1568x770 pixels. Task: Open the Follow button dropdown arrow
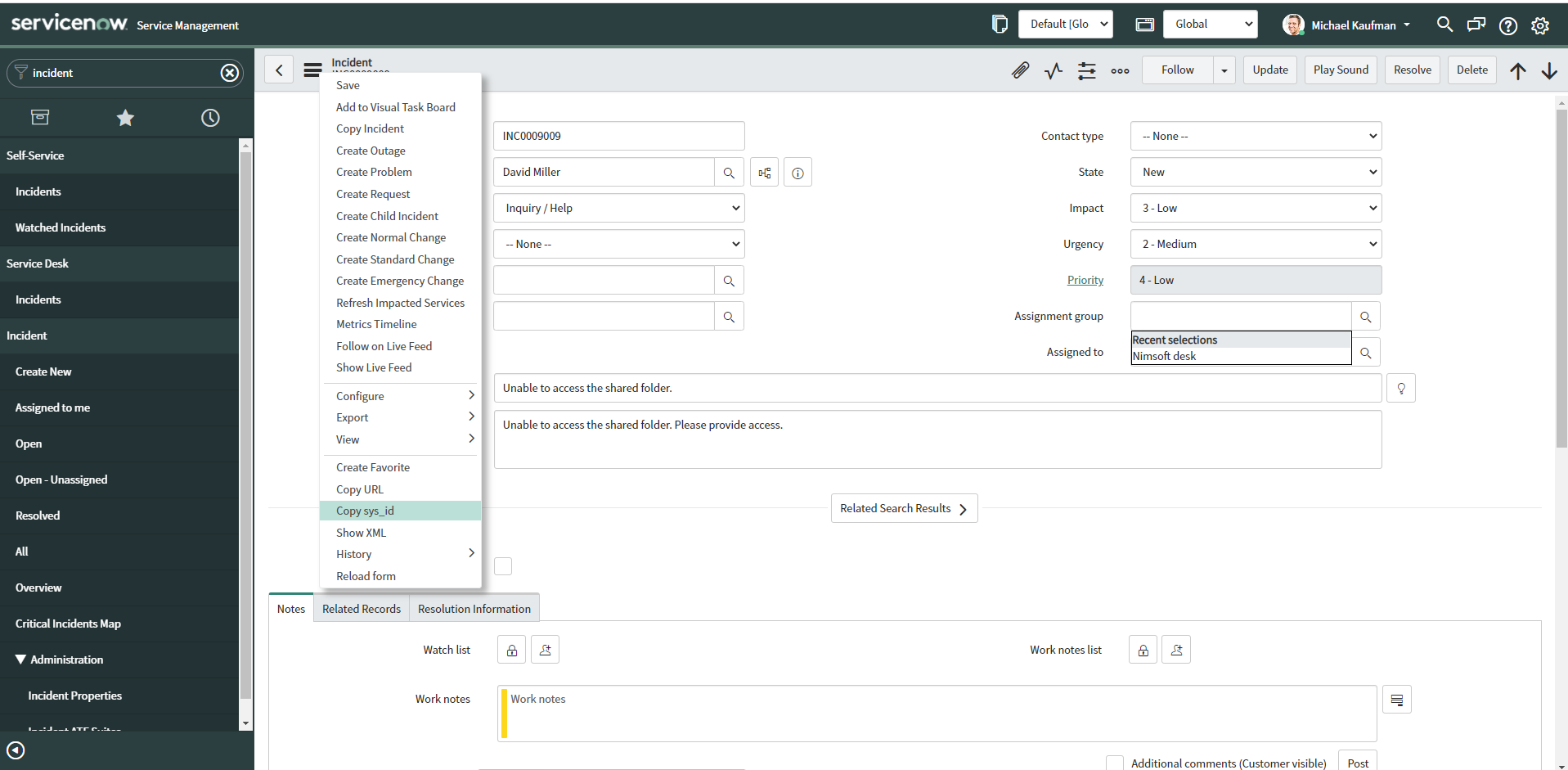click(x=1224, y=70)
